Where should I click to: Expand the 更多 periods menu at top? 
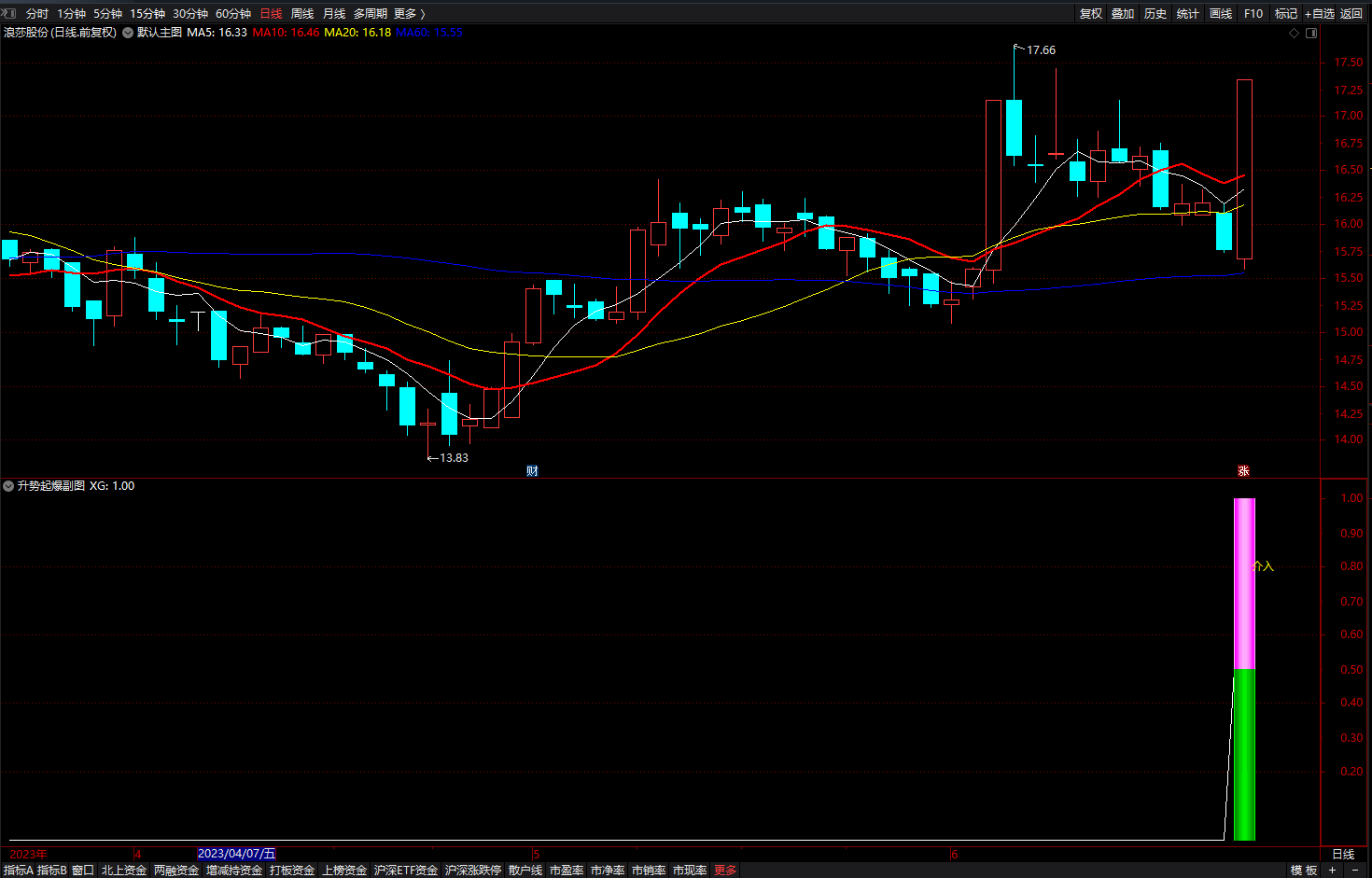(x=410, y=14)
